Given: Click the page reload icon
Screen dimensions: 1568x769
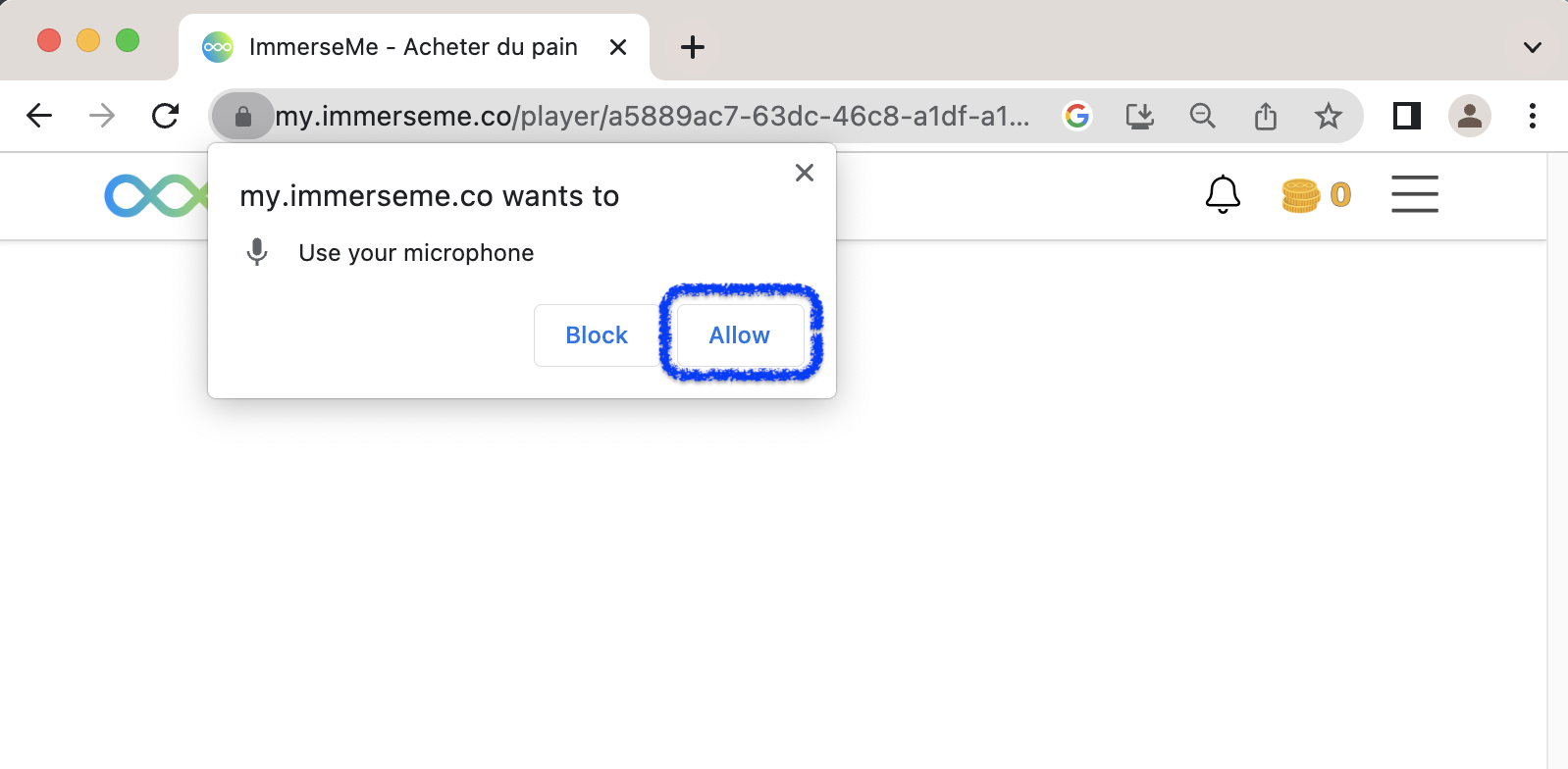Looking at the screenshot, I should [x=166, y=116].
